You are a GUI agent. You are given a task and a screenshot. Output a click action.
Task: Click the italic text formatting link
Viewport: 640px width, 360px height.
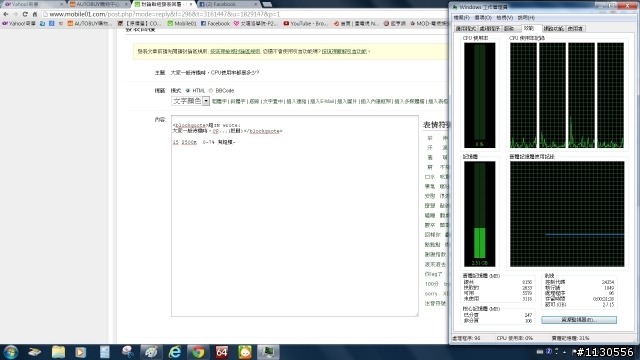pyautogui.click(x=238, y=101)
